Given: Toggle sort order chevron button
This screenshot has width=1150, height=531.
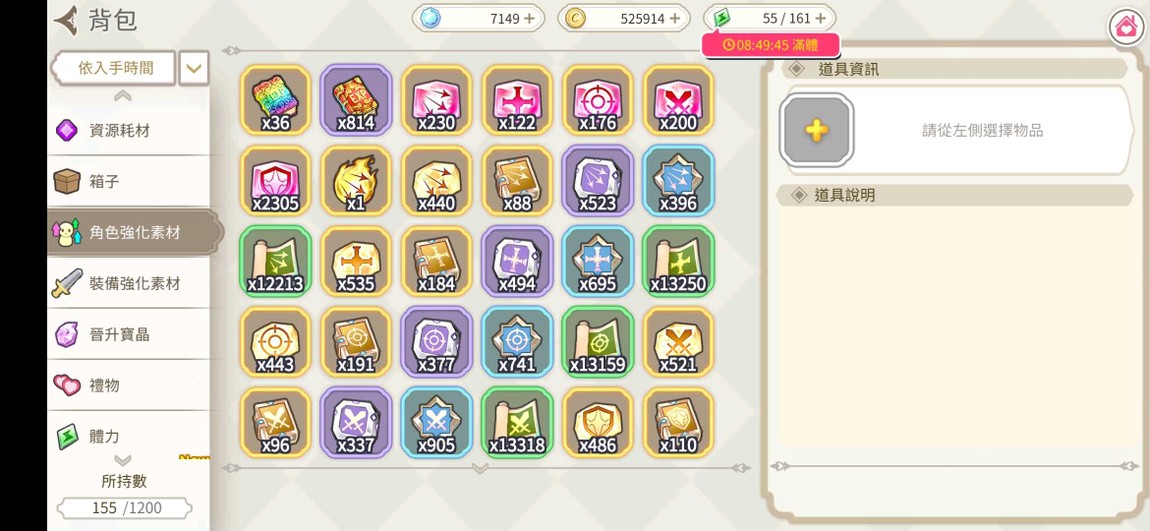Looking at the screenshot, I should click(x=193, y=68).
